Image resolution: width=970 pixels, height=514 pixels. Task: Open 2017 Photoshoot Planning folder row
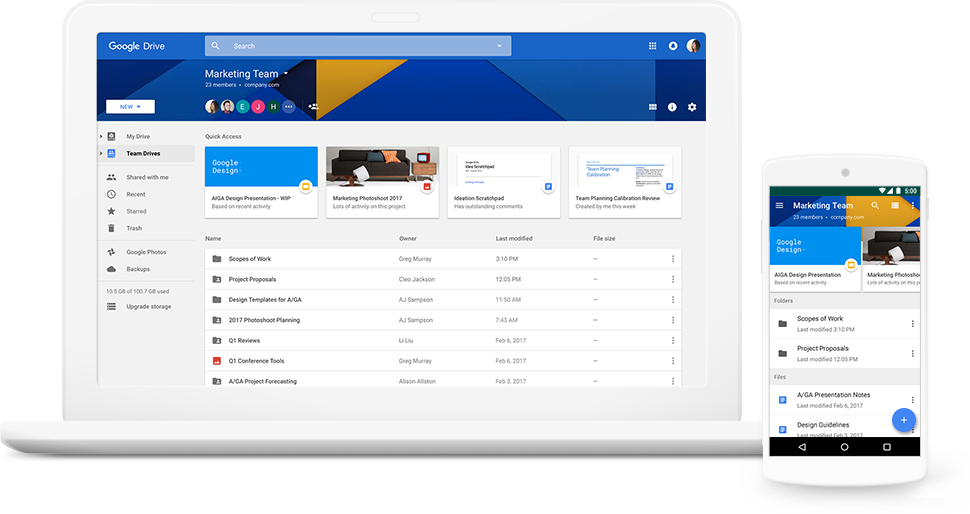tap(443, 320)
